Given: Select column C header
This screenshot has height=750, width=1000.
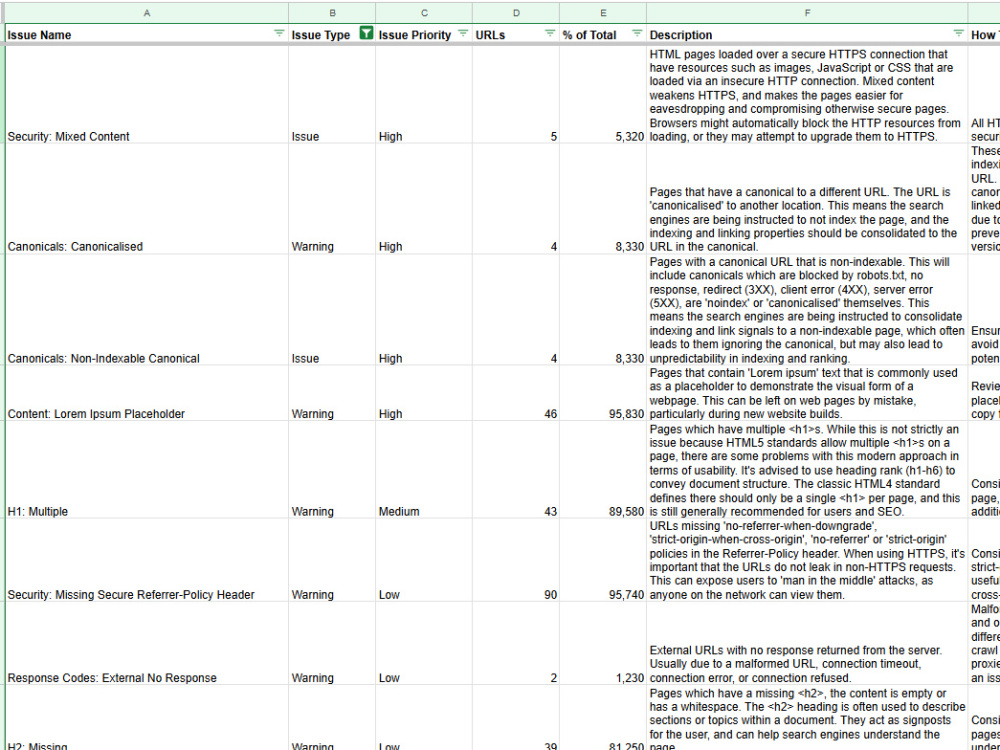Looking at the screenshot, I should pos(424,13).
